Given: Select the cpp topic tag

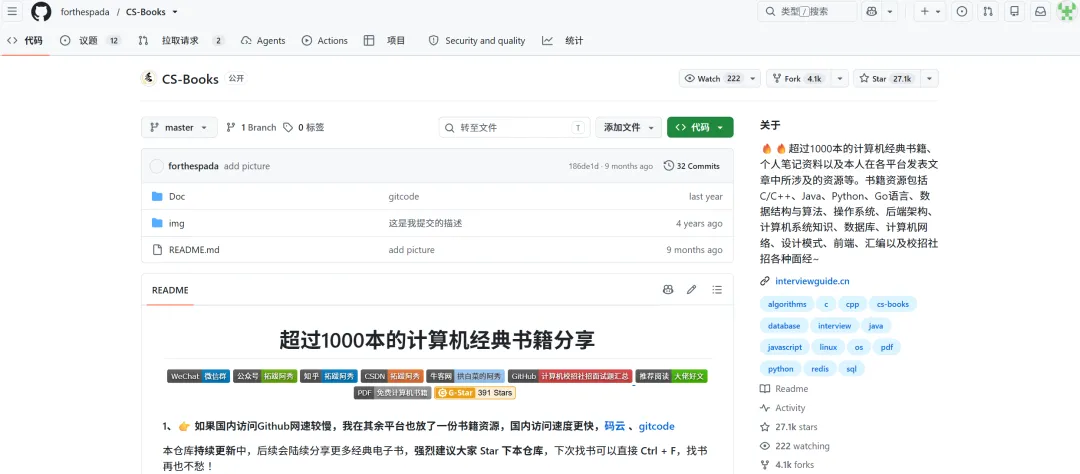Looking at the screenshot, I should 852,304.
